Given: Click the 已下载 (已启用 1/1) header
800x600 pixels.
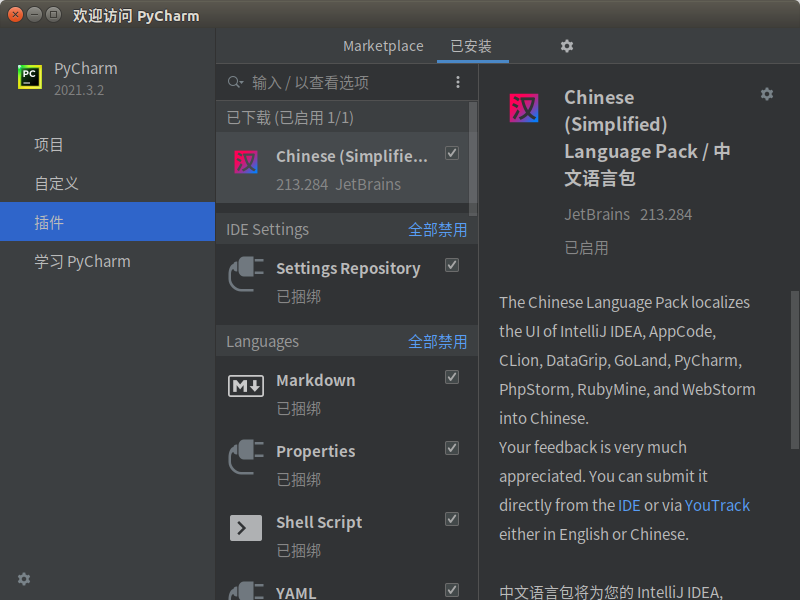Looking at the screenshot, I should 290,118.
